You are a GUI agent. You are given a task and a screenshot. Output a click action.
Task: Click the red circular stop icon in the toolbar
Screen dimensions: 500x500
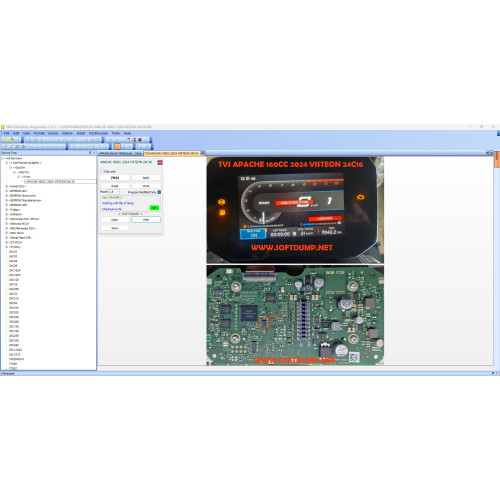[x=140, y=140]
